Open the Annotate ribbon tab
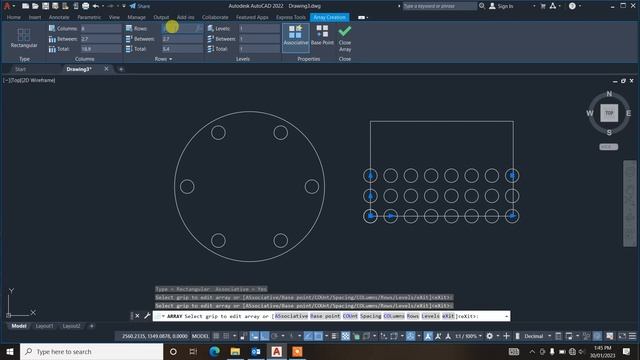The height and width of the screenshot is (360, 640). click(x=59, y=17)
